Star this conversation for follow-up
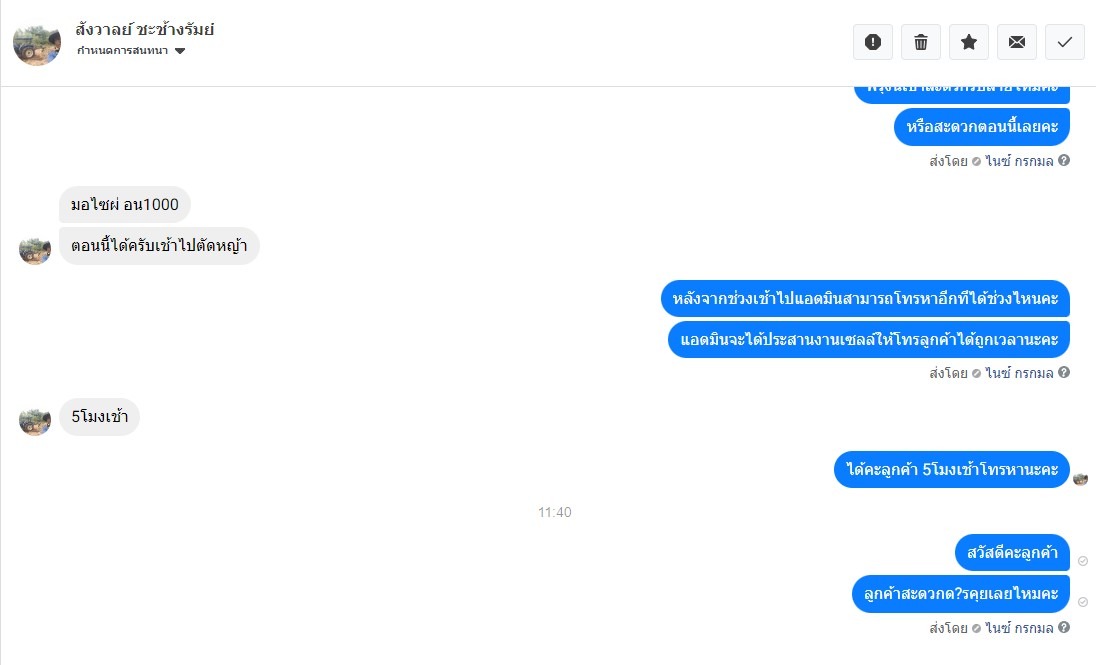The image size is (1096, 665). [x=969, y=42]
